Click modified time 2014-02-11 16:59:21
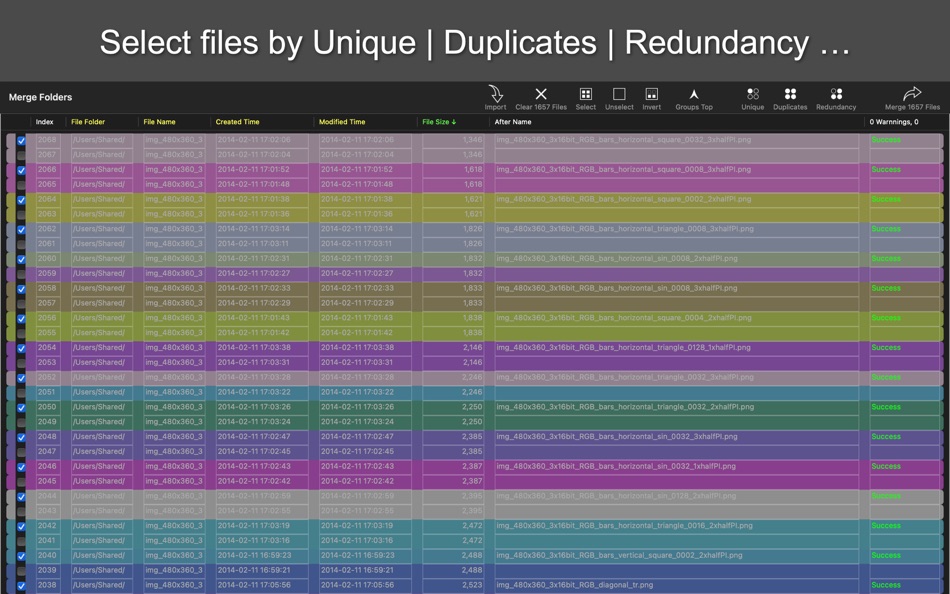The height and width of the screenshot is (594, 950). click(365, 570)
